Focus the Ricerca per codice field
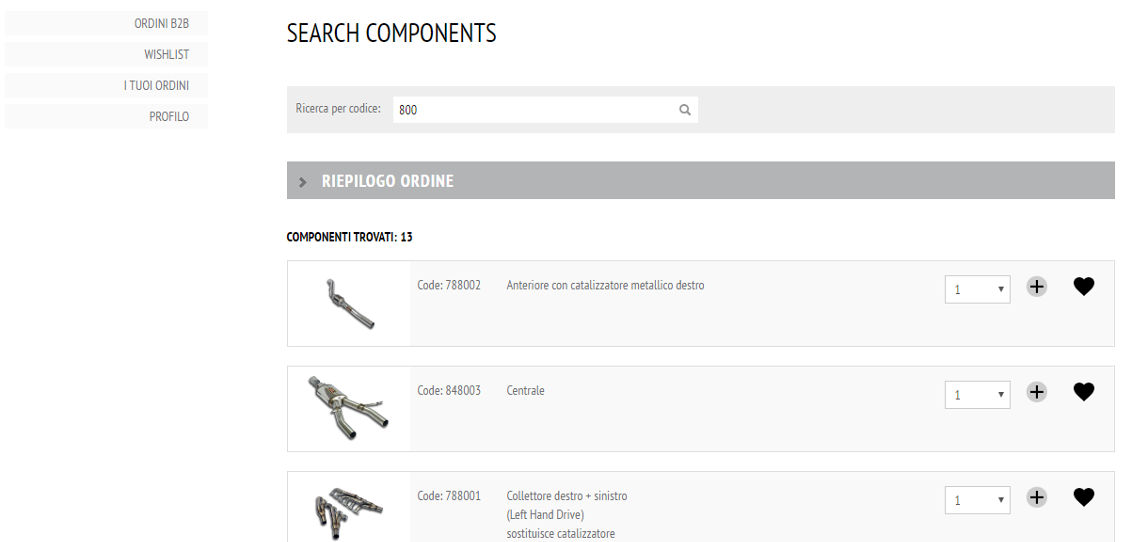Image resolution: width=1148 pixels, height=542 pixels. 545,110
